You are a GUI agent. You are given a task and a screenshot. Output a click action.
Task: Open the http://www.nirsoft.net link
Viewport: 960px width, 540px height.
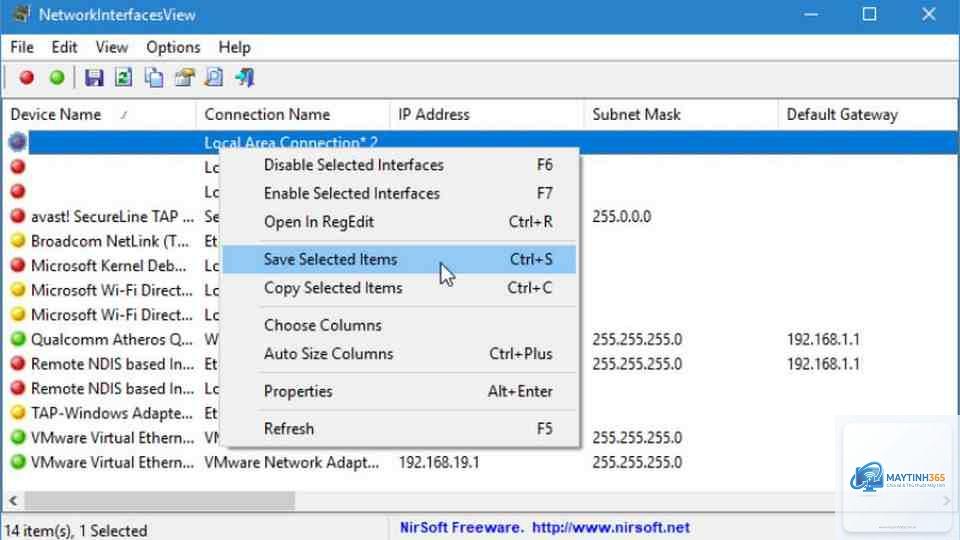pos(610,527)
